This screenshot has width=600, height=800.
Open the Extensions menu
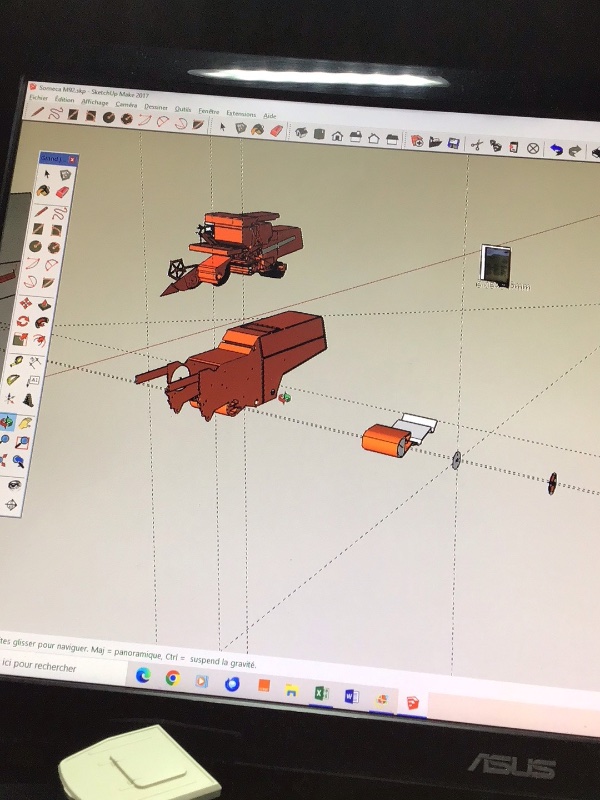pyautogui.click(x=241, y=113)
